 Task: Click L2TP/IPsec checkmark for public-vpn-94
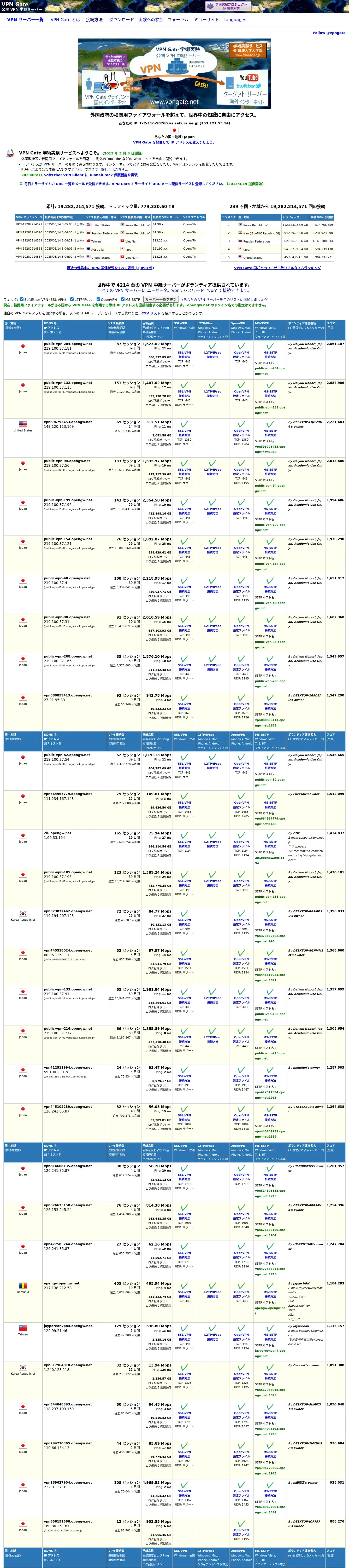(x=213, y=463)
